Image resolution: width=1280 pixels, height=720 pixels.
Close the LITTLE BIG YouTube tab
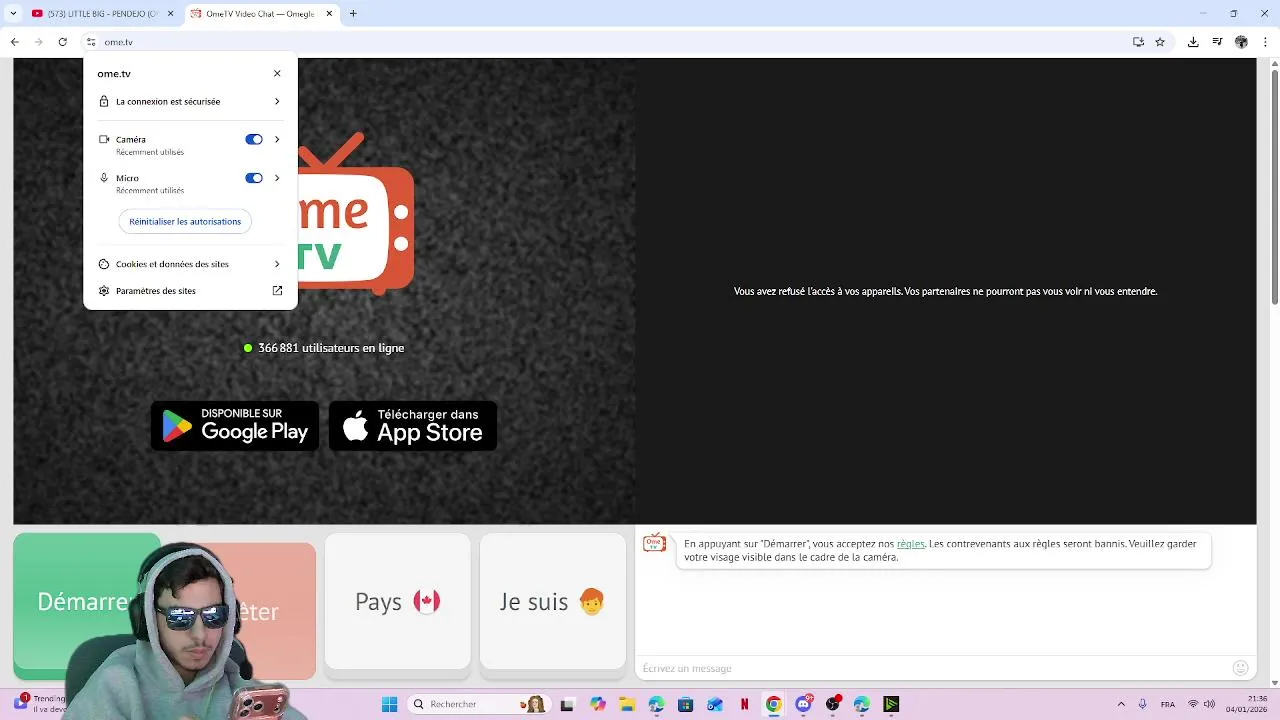(x=170, y=14)
